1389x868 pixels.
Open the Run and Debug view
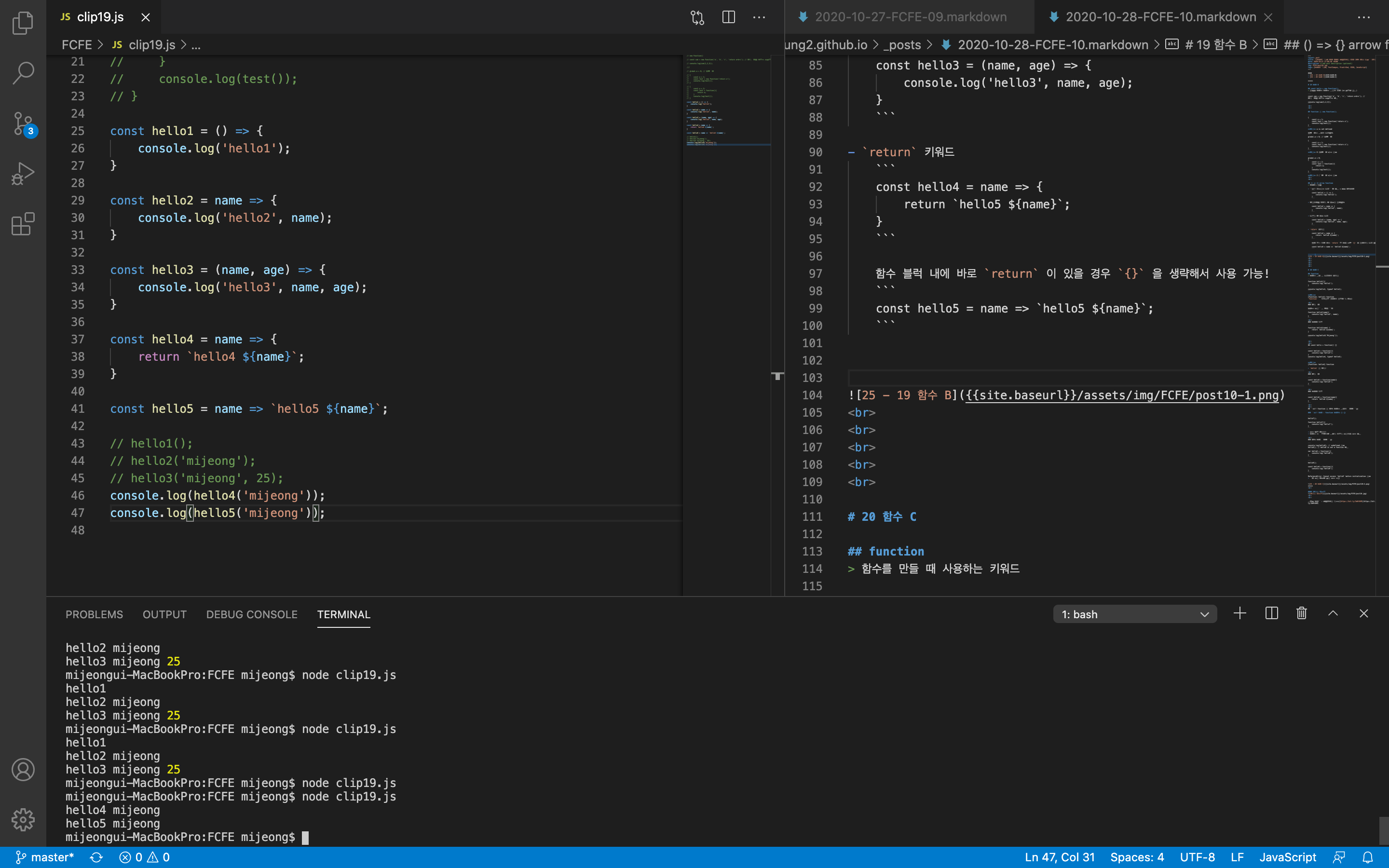[x=23, y=174]
